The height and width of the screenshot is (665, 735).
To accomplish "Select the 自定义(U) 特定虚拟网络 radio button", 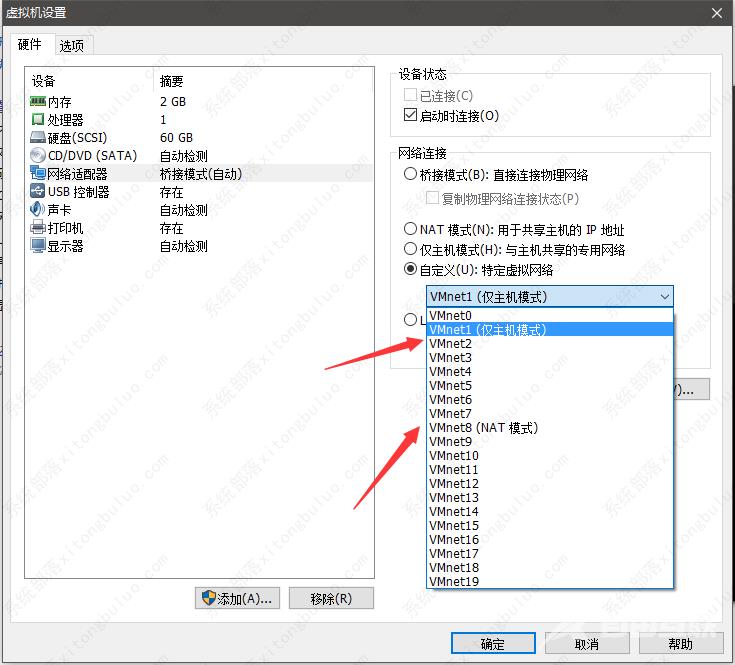I will (410, 269).
